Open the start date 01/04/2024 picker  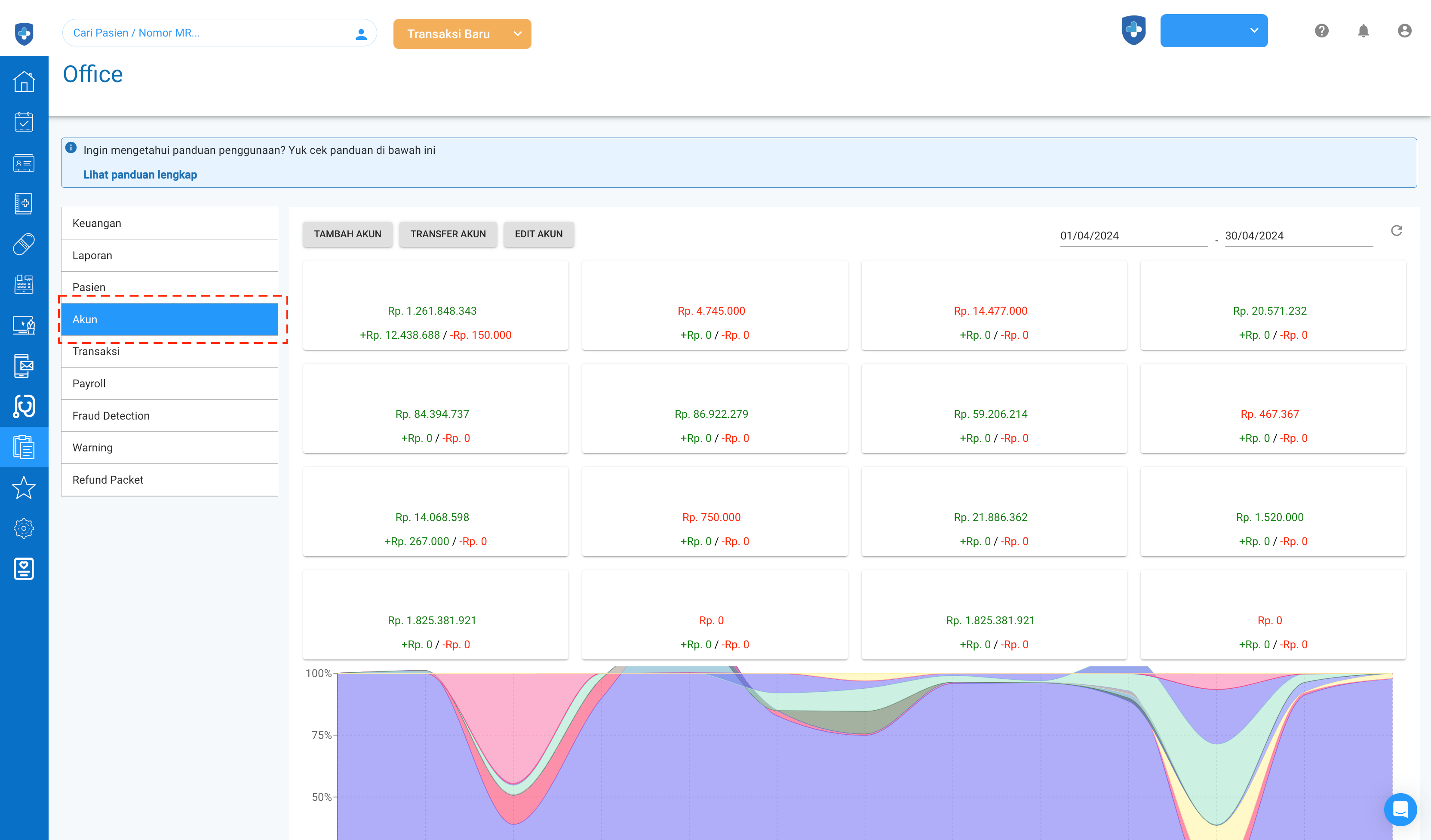[1132, 236]
